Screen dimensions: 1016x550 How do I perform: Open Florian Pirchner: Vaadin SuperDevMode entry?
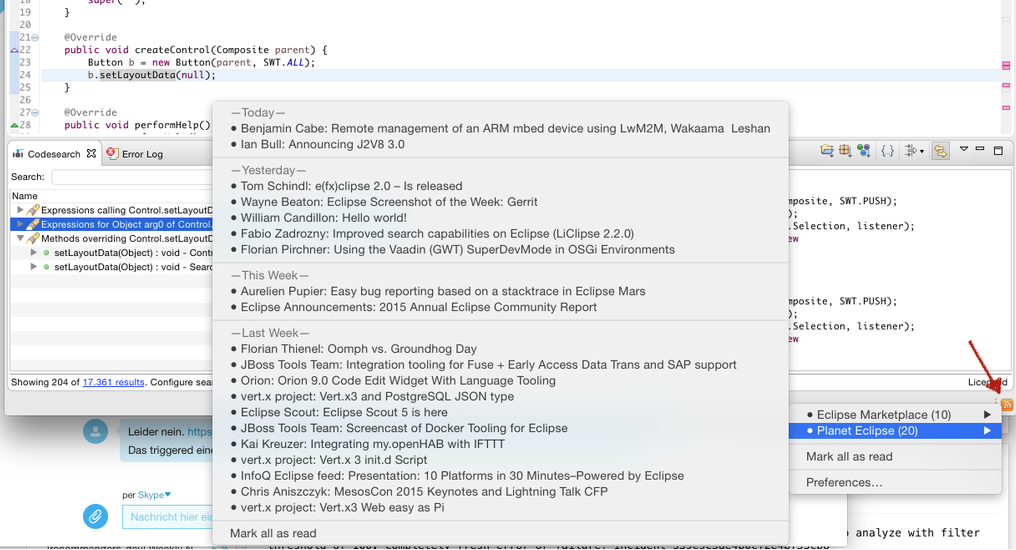click(x=500, y=249)
